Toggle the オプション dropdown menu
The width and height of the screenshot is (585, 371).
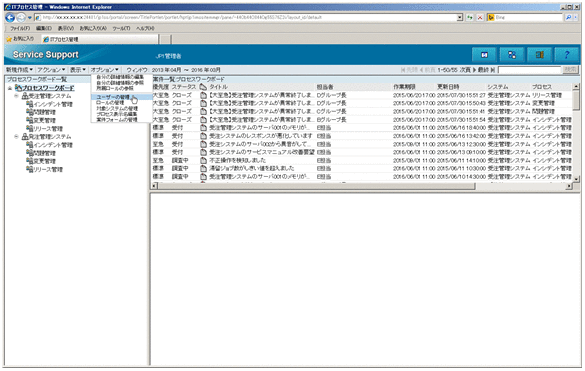pos(104,70)
